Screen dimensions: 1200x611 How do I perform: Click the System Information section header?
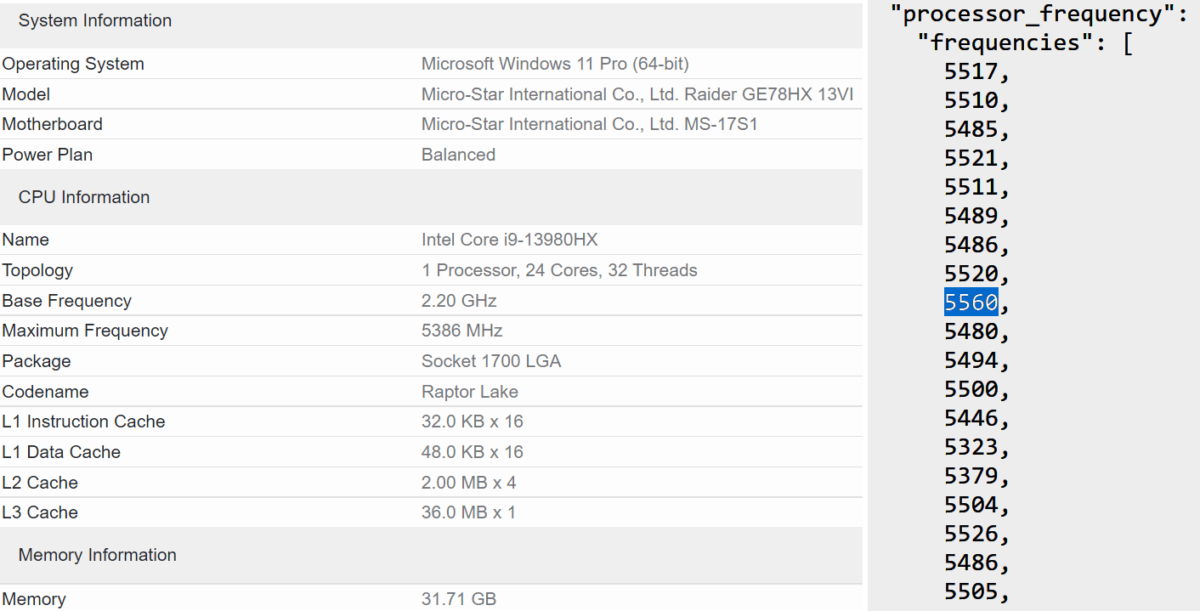(95, 20)
